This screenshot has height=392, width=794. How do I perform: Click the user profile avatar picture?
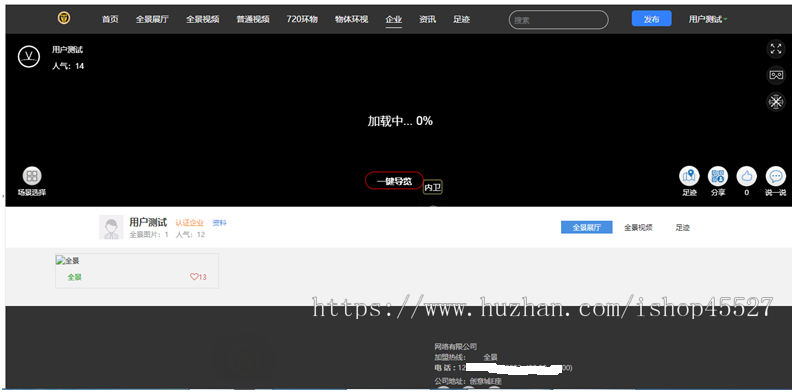click(111, 227)
